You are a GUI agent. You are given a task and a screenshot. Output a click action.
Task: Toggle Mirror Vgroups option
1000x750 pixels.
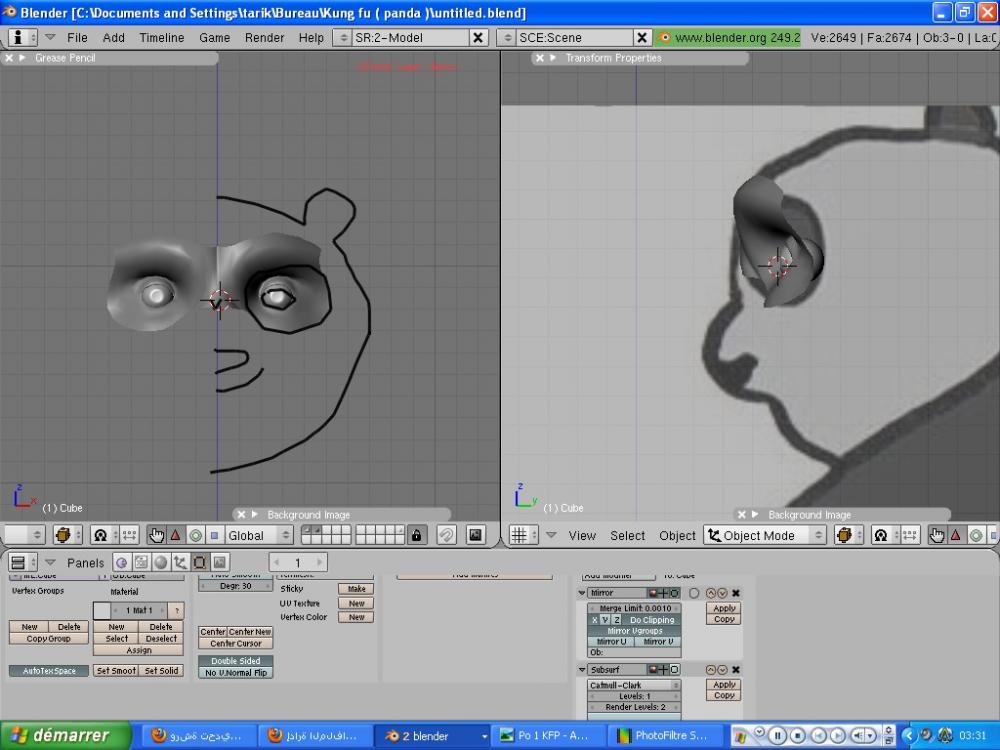click(x=635, y=631)
